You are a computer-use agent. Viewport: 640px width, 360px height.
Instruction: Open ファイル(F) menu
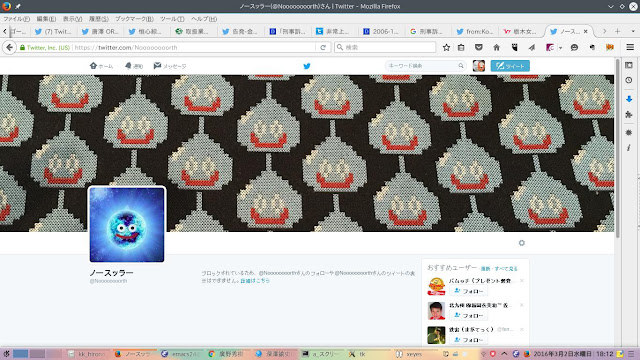coord(16,19)
